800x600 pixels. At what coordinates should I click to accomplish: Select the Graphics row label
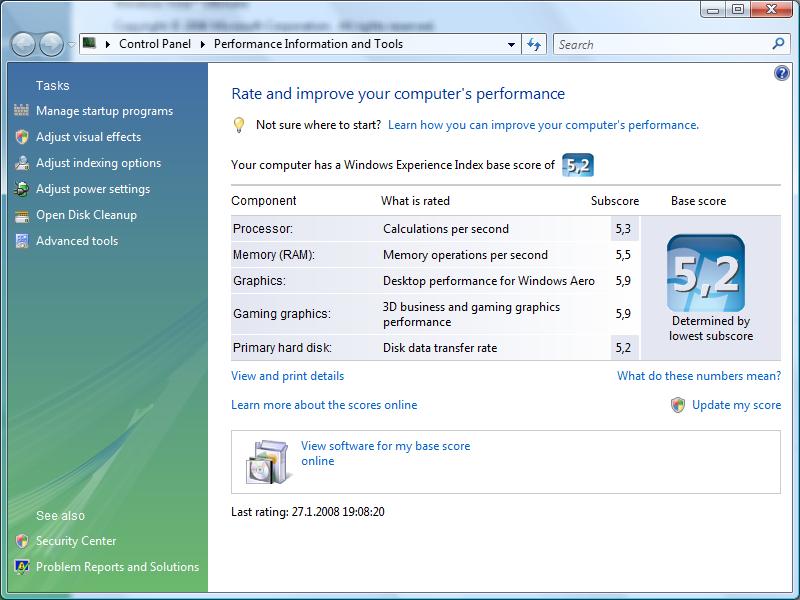tap(259, 281)
